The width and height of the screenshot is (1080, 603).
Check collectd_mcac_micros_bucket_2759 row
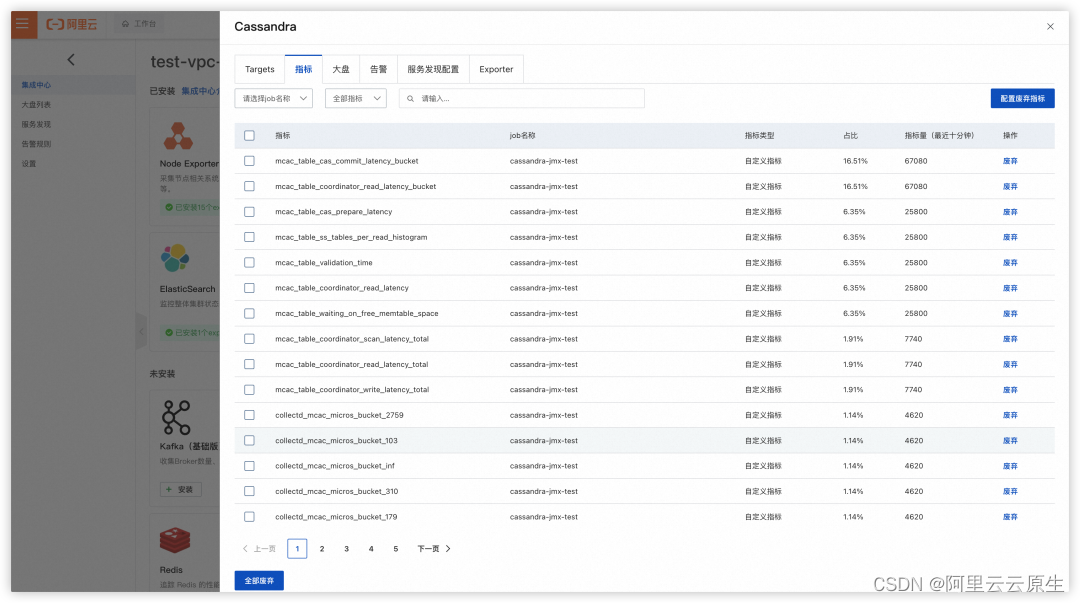249,415
